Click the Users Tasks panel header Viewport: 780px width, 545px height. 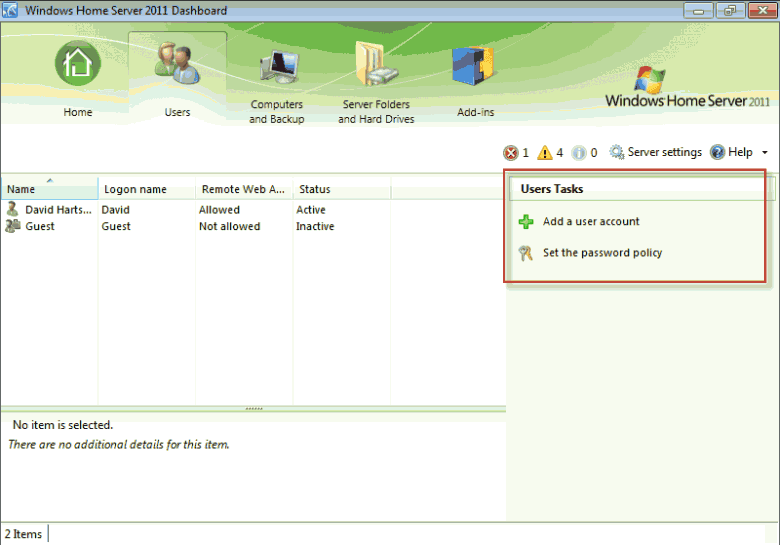coord(552,189)
